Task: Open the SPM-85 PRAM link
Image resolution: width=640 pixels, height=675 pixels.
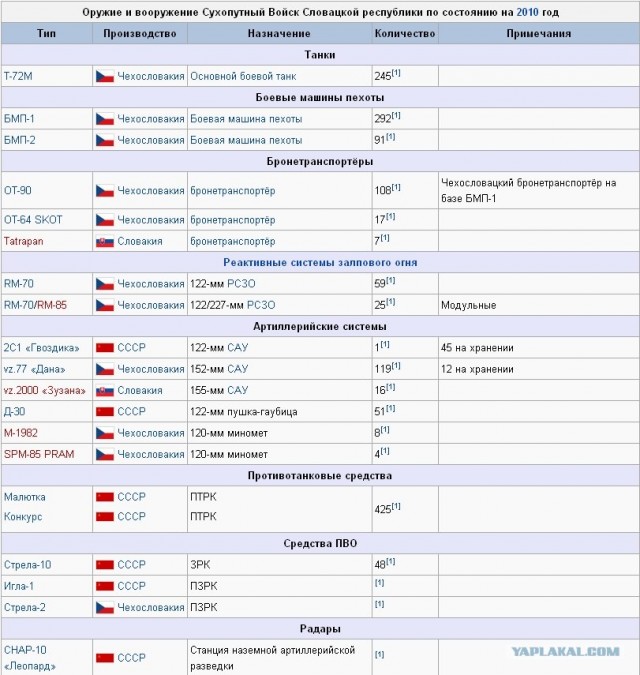Action: [39, 454]
